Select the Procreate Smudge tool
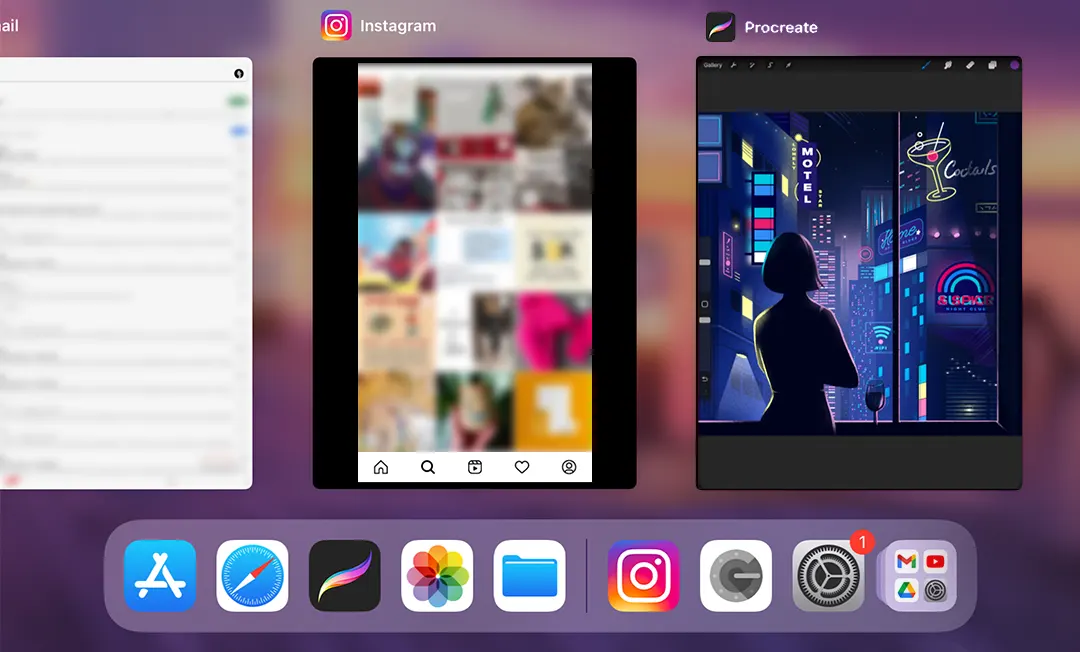The width and height of the screenshot is (1080, 652). coord(948,65)
